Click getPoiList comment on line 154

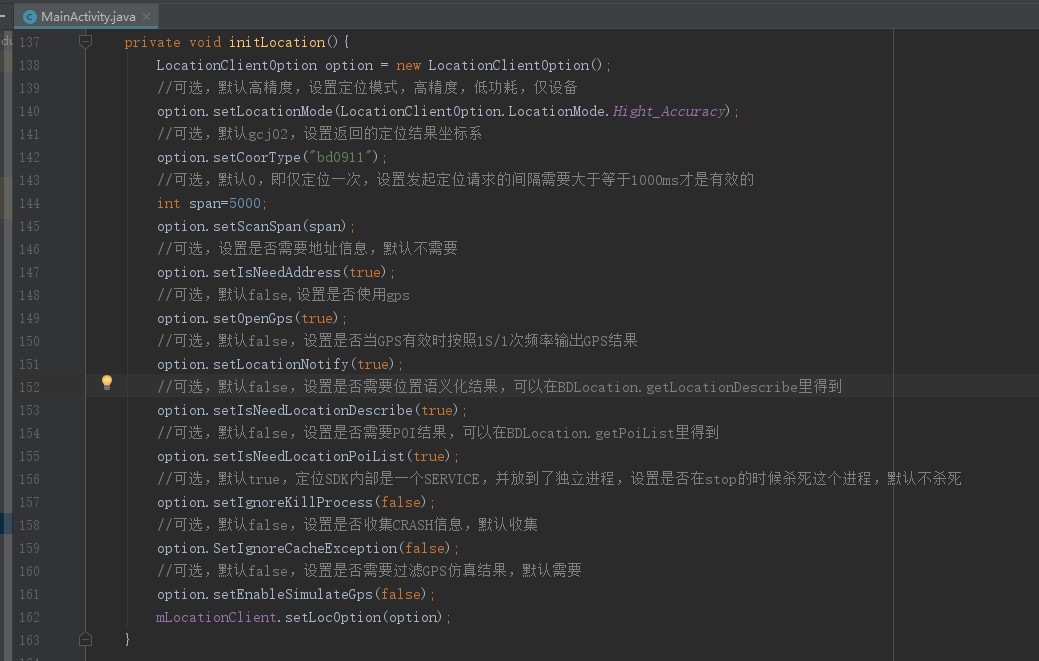click(438, 433)
